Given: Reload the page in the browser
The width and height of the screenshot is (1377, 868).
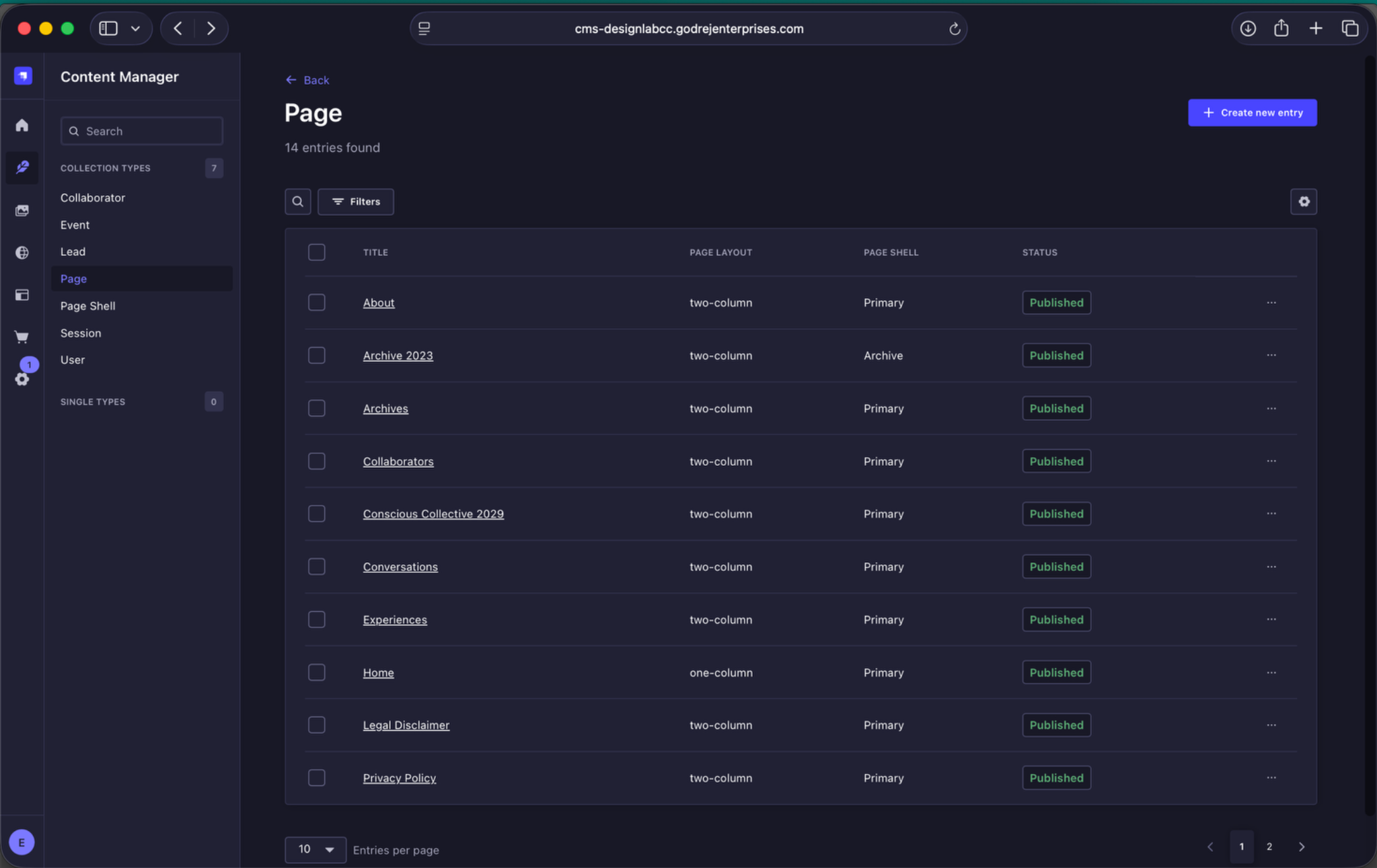Looking at the screenshot, I should click(x=954, y=29).
